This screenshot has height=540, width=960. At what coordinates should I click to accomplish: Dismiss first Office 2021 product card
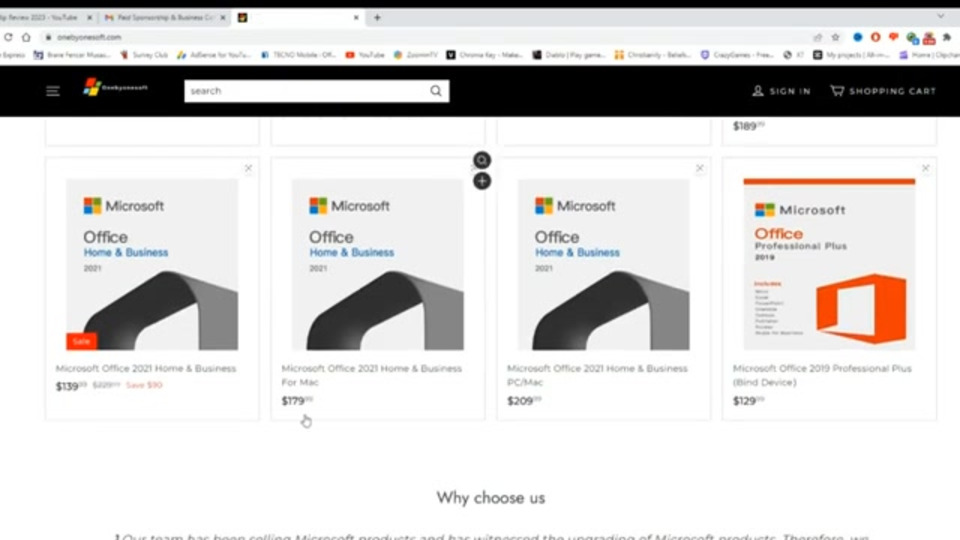point(248,168)
